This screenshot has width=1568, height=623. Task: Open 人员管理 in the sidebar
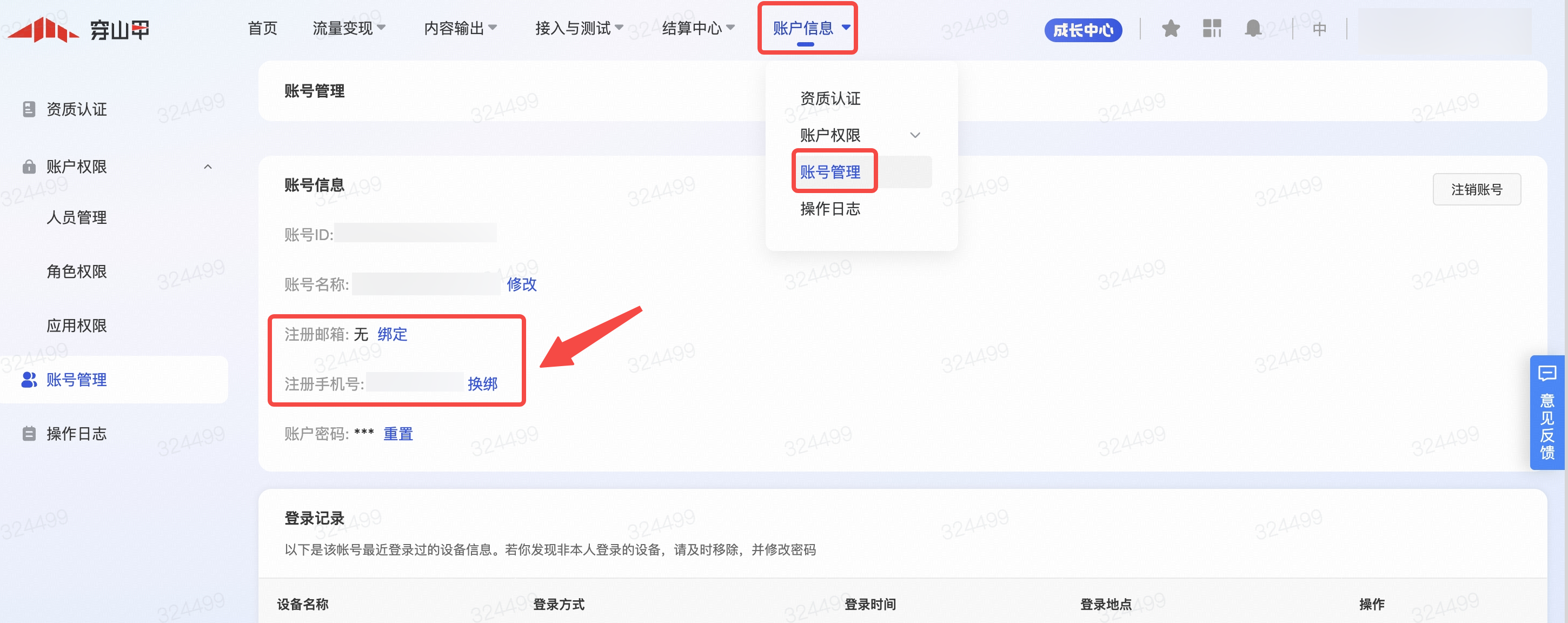(77, 217)
